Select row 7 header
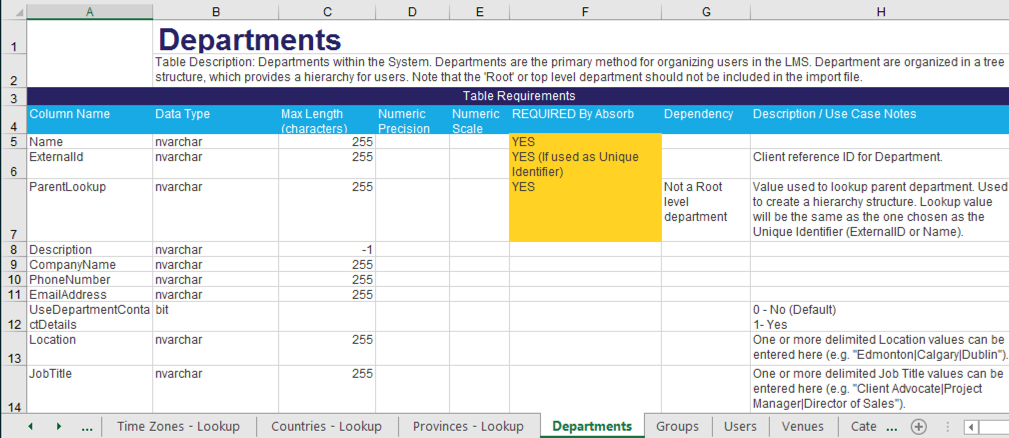 tap(13, 210)
